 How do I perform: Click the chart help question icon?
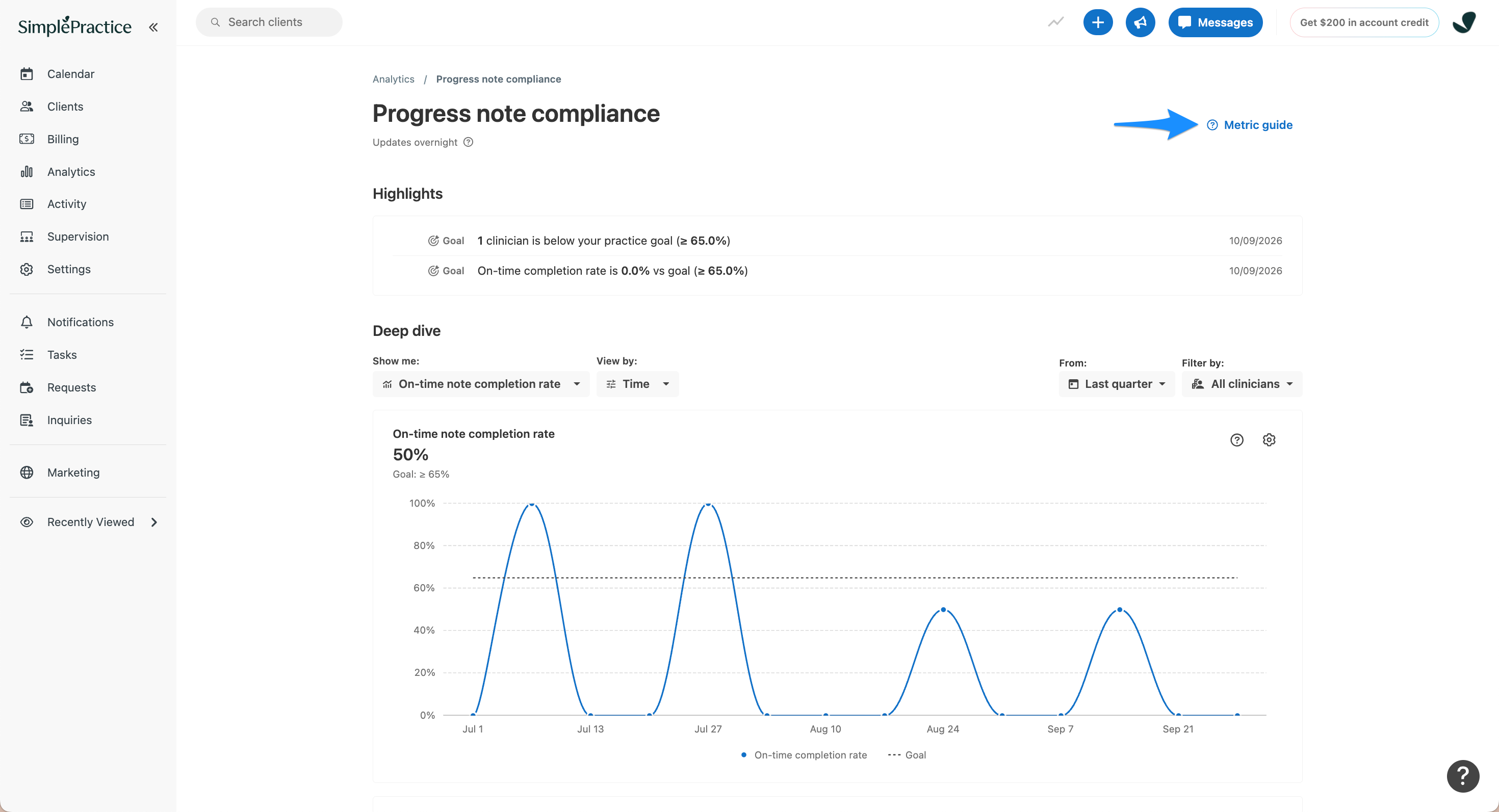(1236, 440)
